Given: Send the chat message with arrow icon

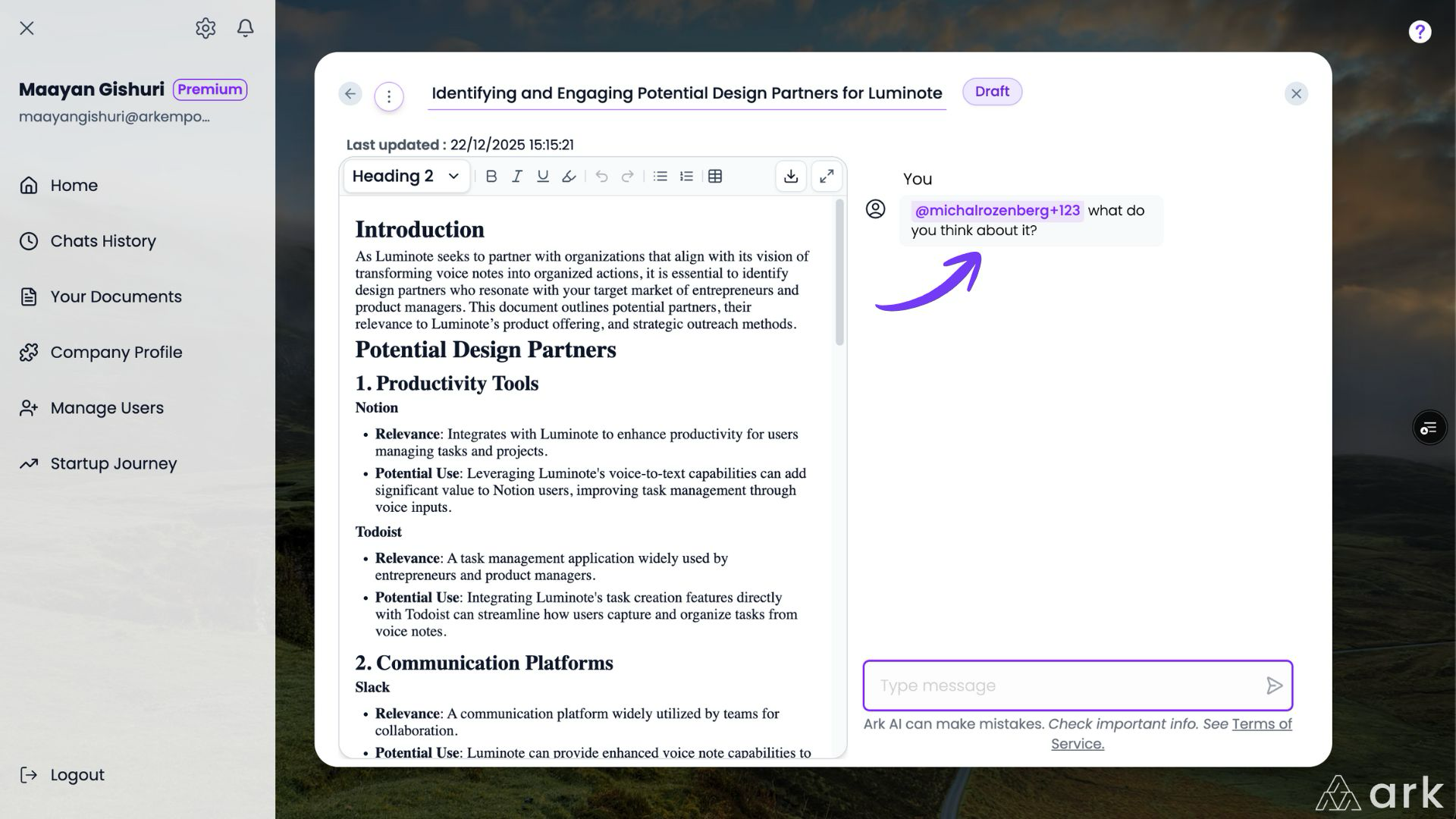Looking at the screenshot, I should pos(1274,686).
